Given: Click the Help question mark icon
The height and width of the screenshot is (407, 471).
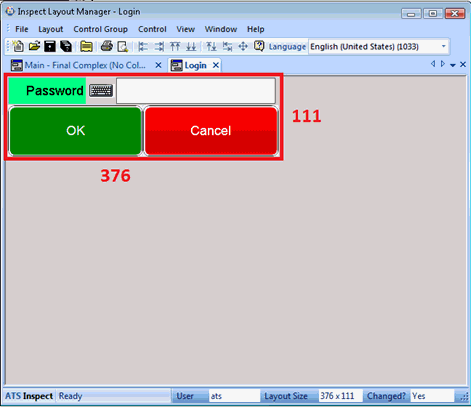Looking at the screenshot, I should pos(259,46).
